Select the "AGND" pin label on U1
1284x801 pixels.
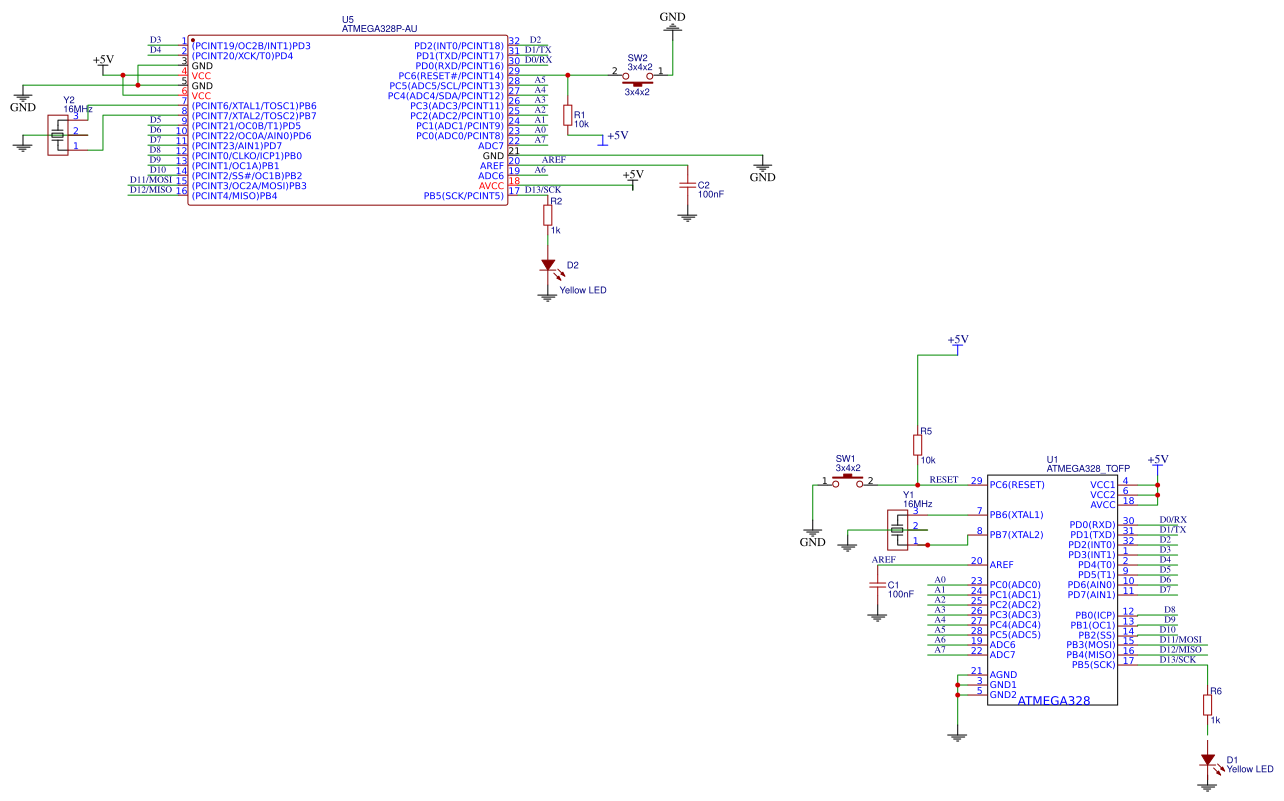(x=1003, y=675)
